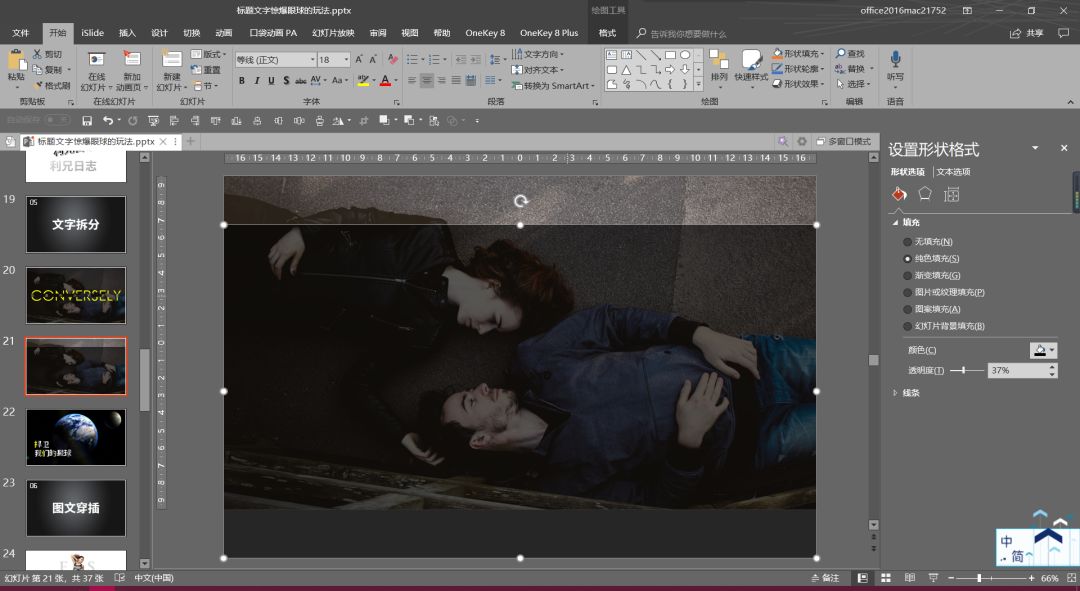The image size is (1080, 591).
Task: Choose the Gradient fill (渐变填充) option
Action: click(908, 275)
